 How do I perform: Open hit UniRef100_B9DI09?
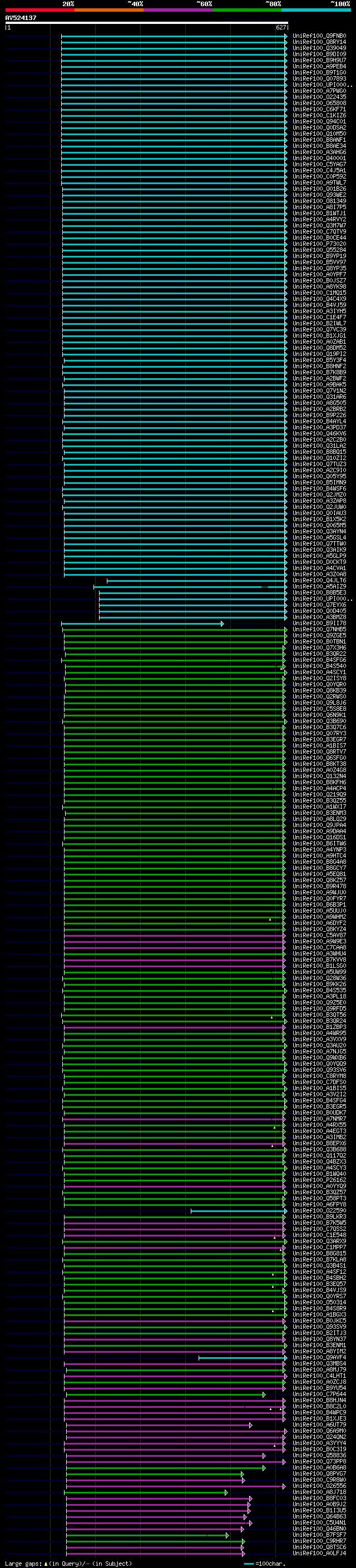tap(319, 54)
